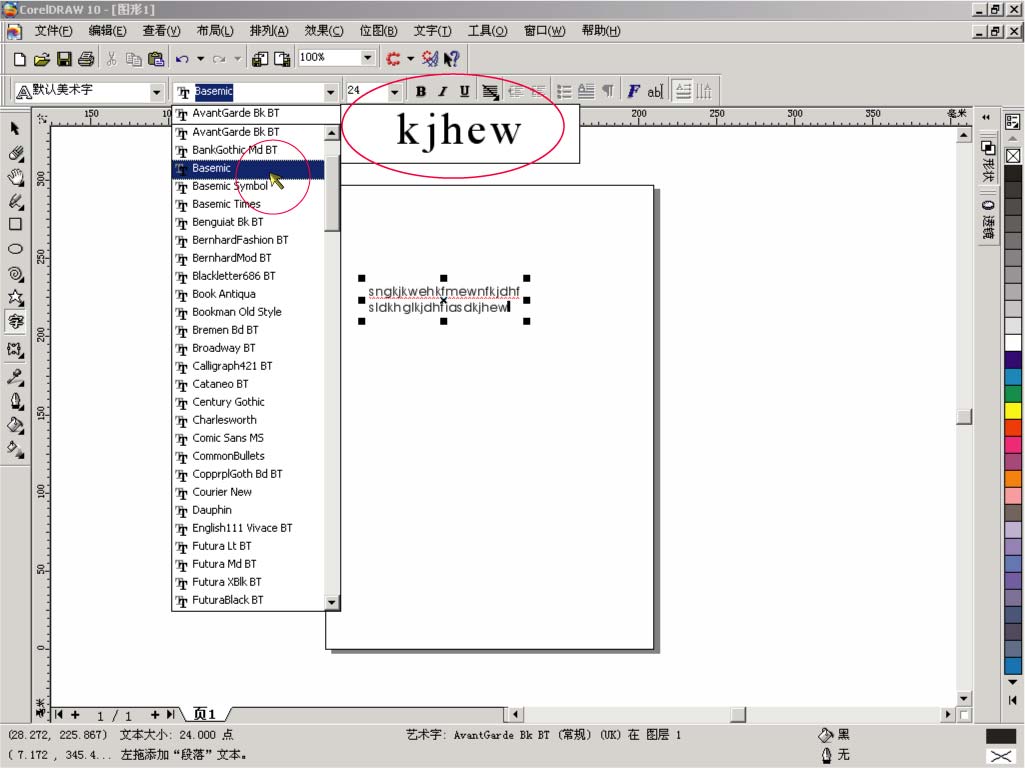Pick the white color swatch
Screen dimensions: 1025x769
[1013, 343]
